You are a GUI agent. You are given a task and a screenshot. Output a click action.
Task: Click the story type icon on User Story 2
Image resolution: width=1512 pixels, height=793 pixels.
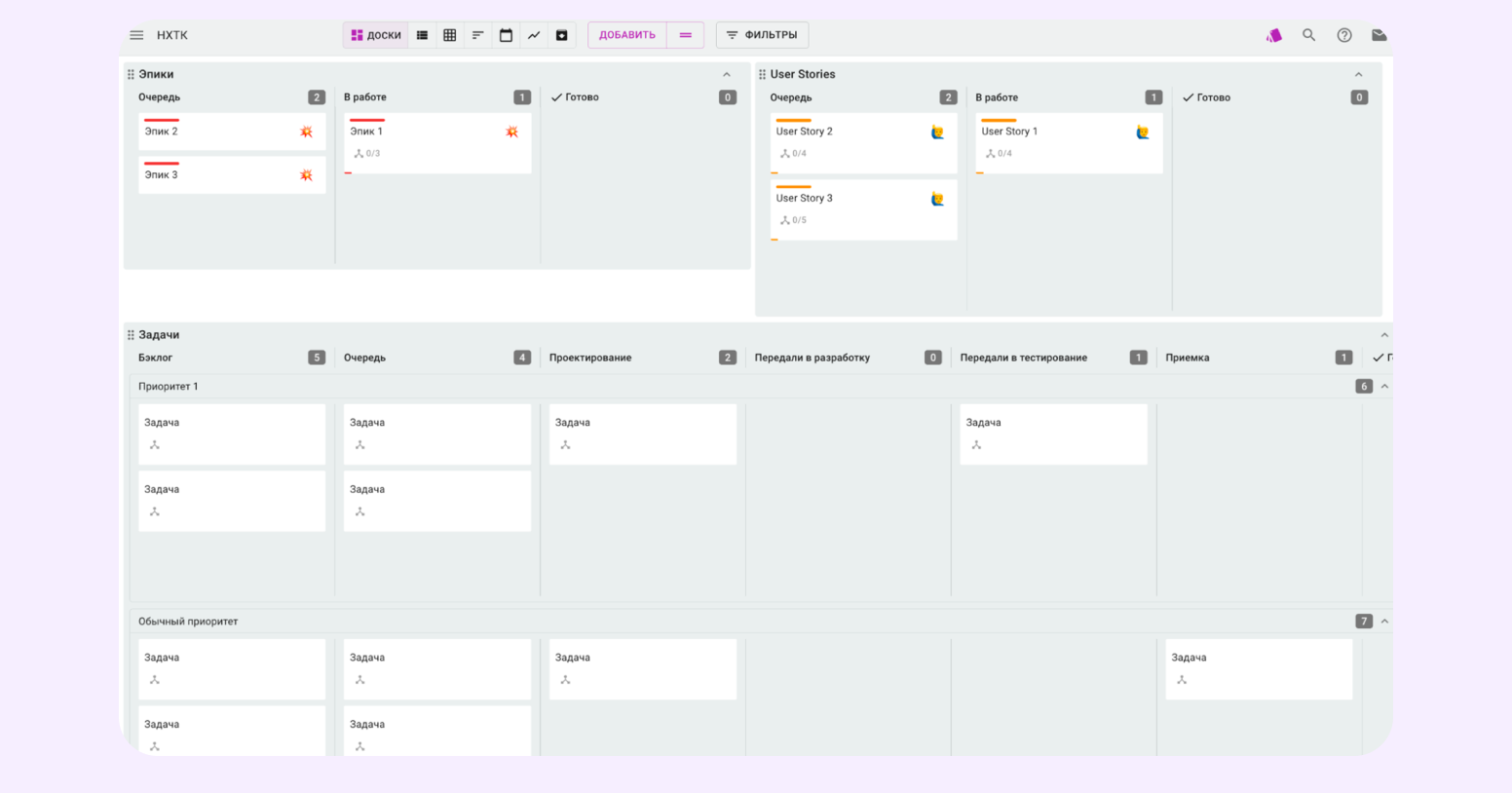[x=937, y=132]
